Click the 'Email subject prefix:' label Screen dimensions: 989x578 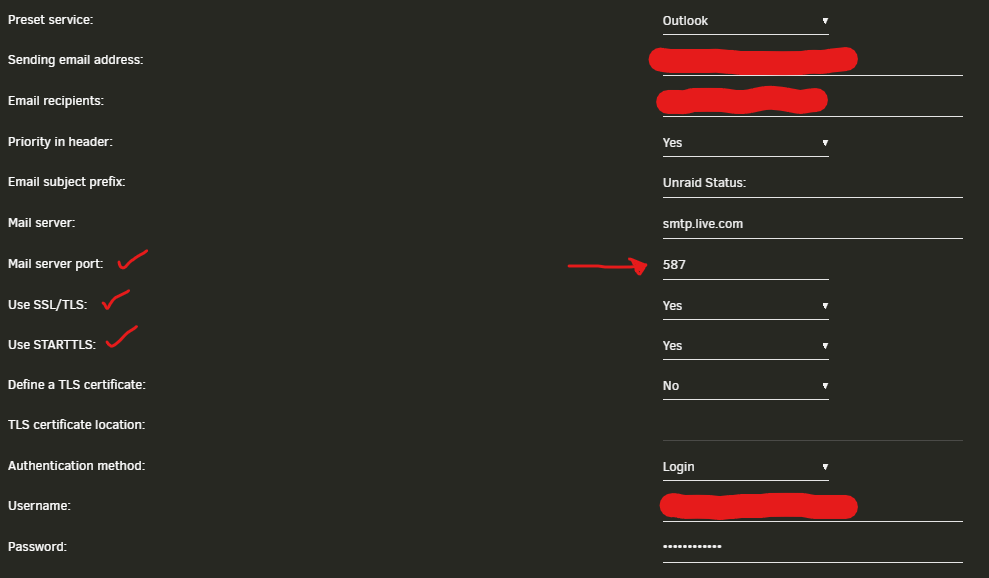coord(66,182)
